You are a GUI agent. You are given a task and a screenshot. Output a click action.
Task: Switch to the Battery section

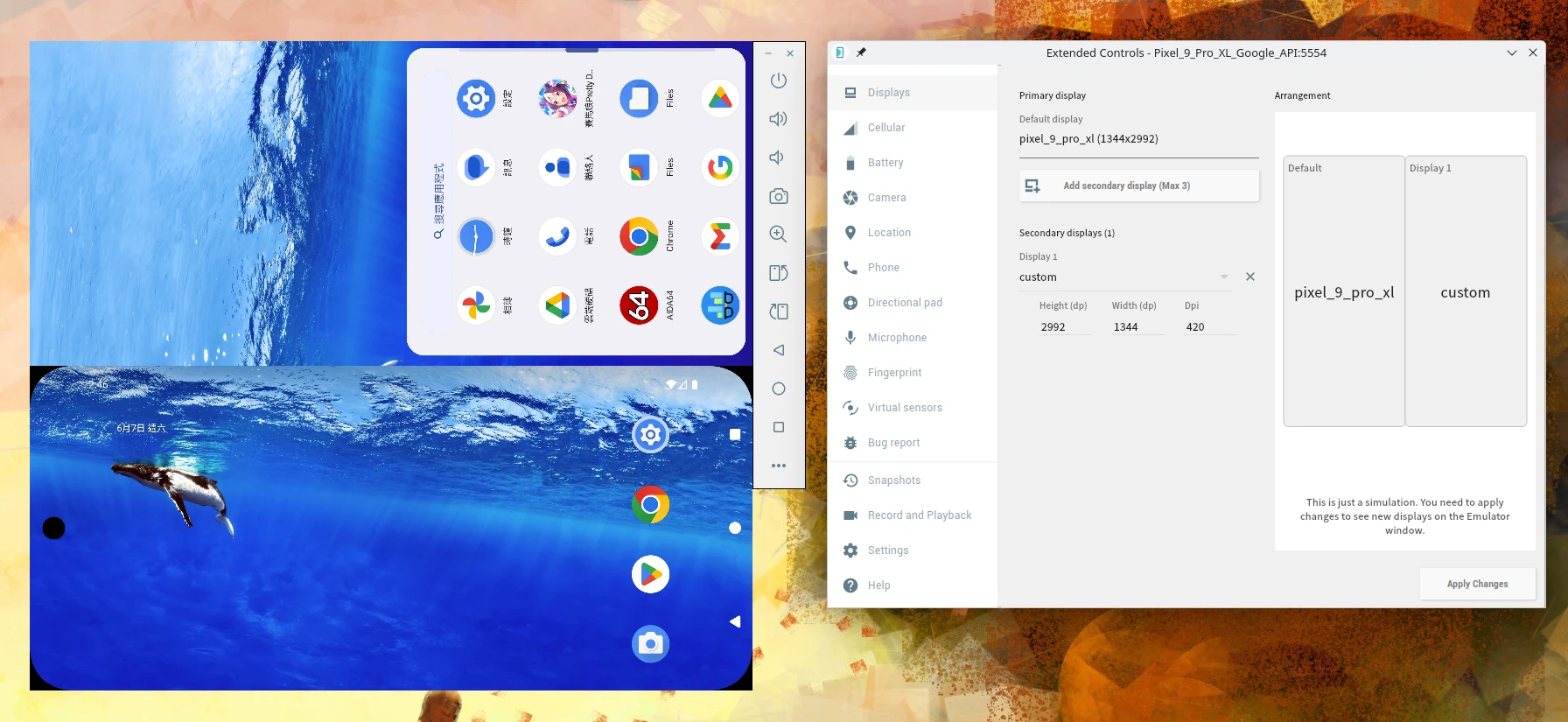[x=885, y=163]
